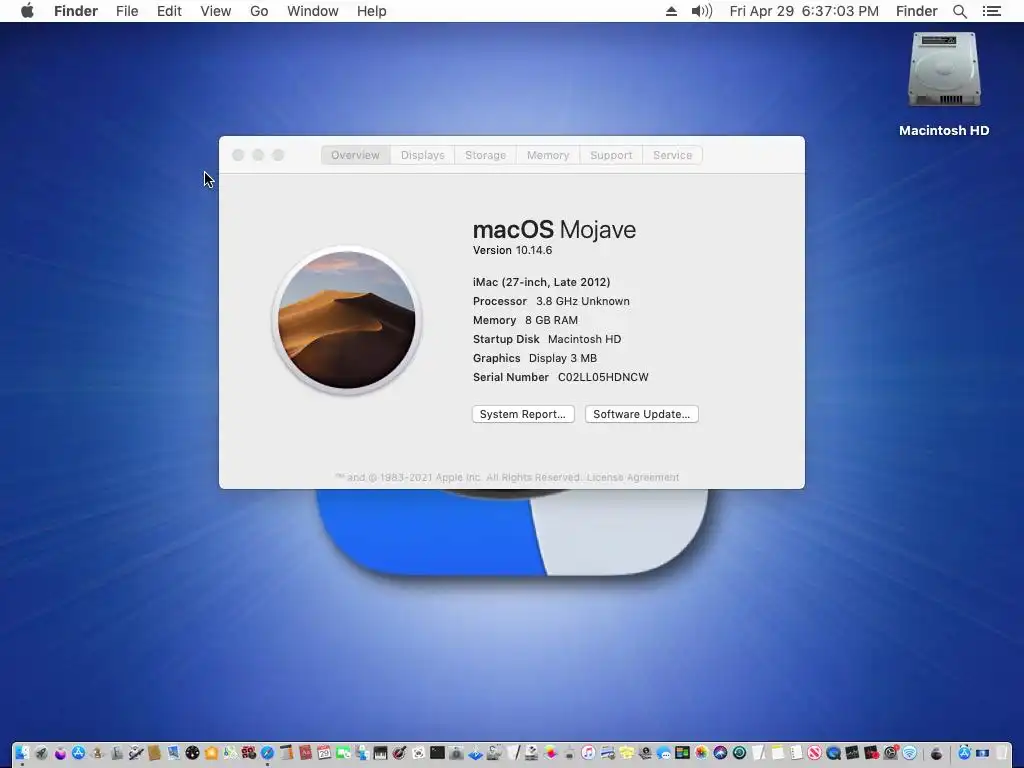Click the iMac (27-inch, Late 2012) text

tap(541, 282)
